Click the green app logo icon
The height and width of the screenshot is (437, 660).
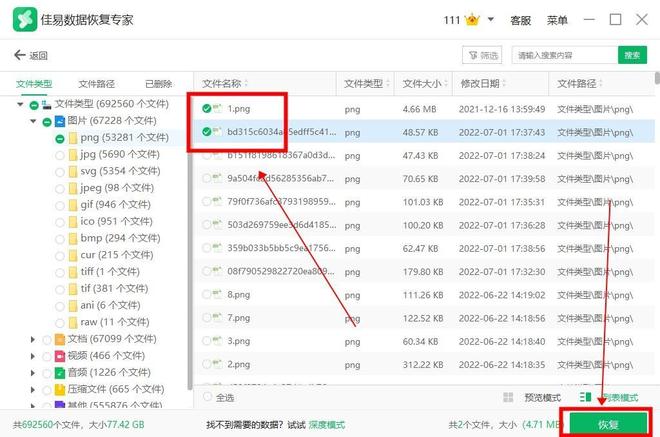24,19
